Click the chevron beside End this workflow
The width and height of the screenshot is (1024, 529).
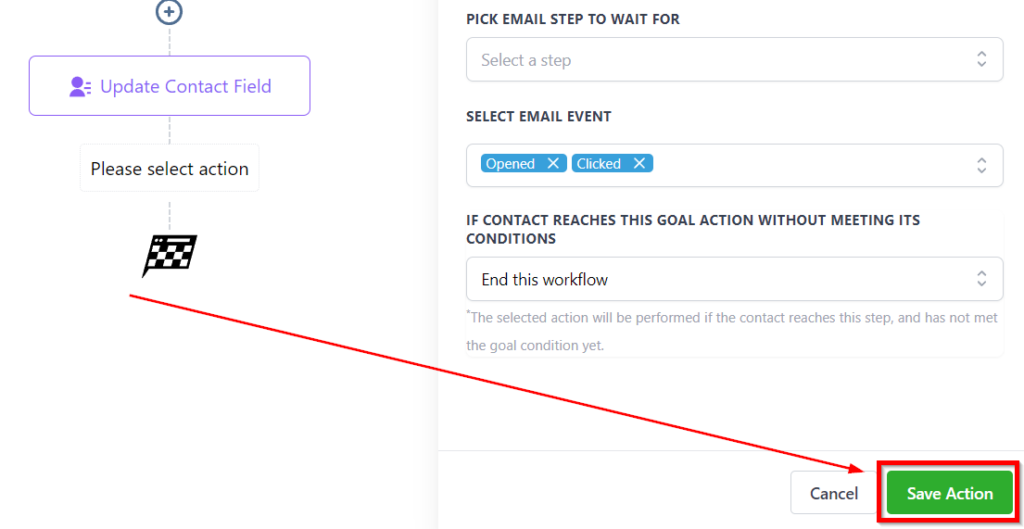(981, 279)
